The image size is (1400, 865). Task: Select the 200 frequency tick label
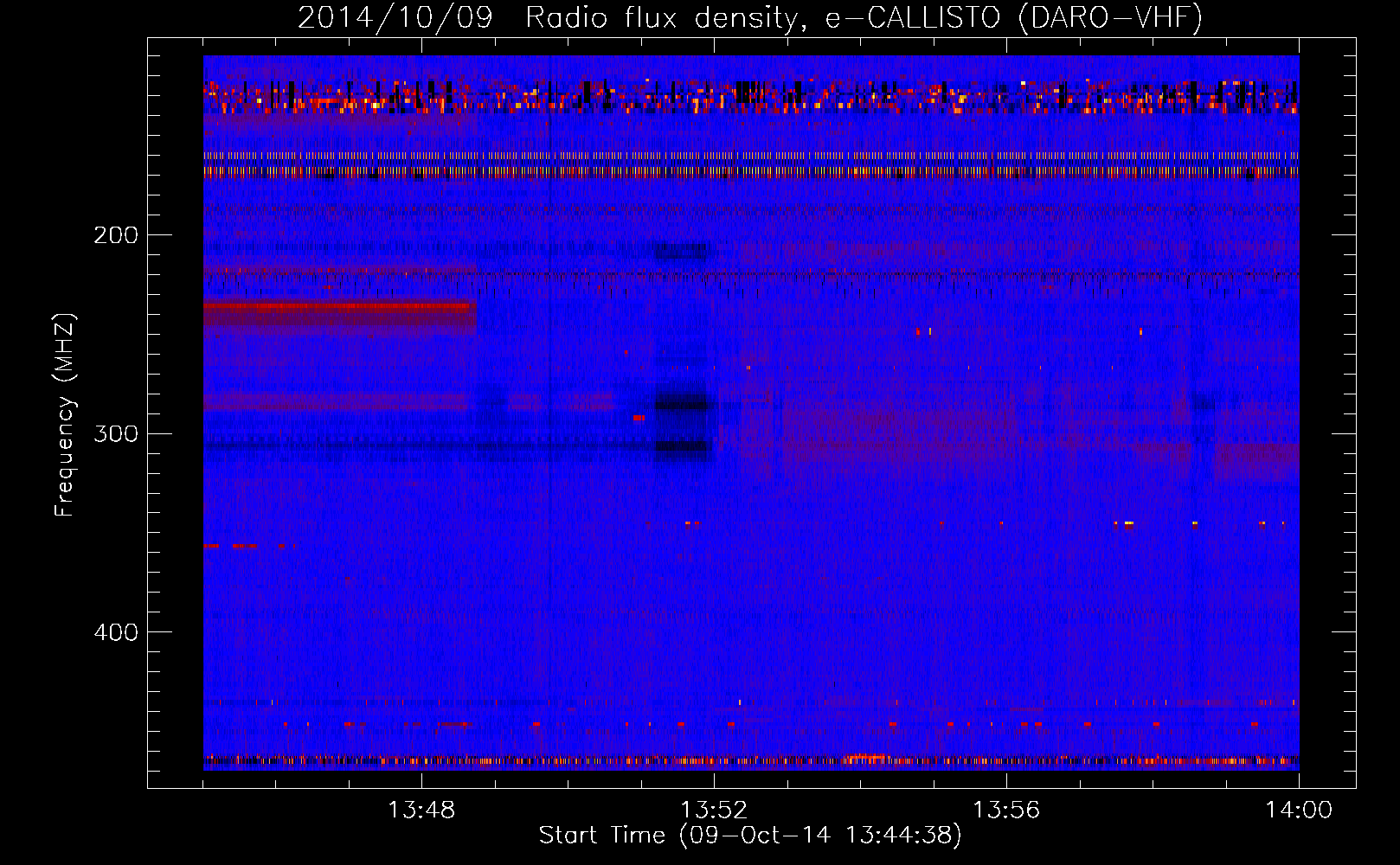(x=116, y=235)
